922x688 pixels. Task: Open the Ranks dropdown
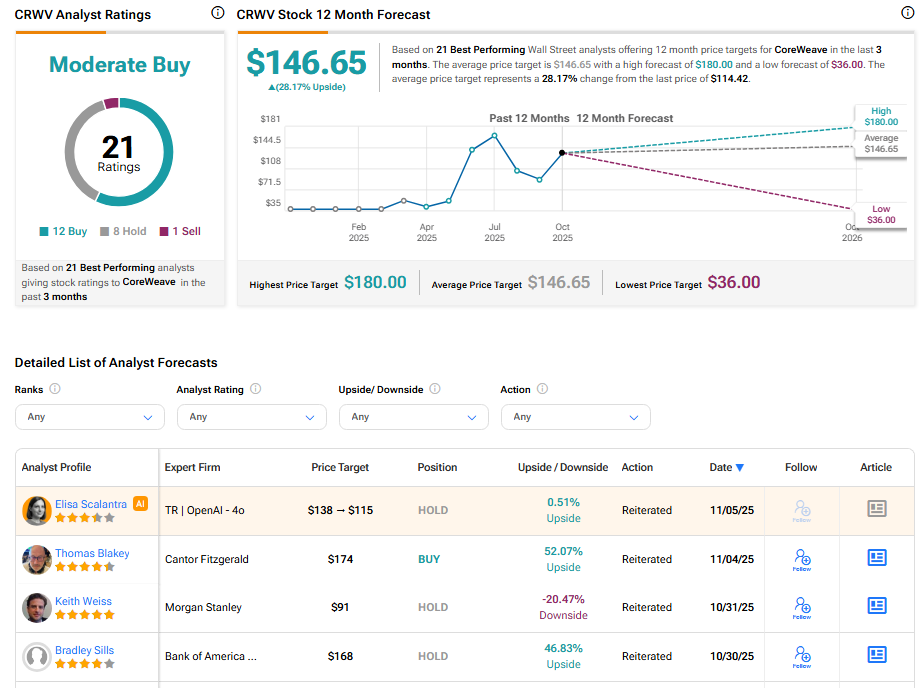[x=90, y=417]
